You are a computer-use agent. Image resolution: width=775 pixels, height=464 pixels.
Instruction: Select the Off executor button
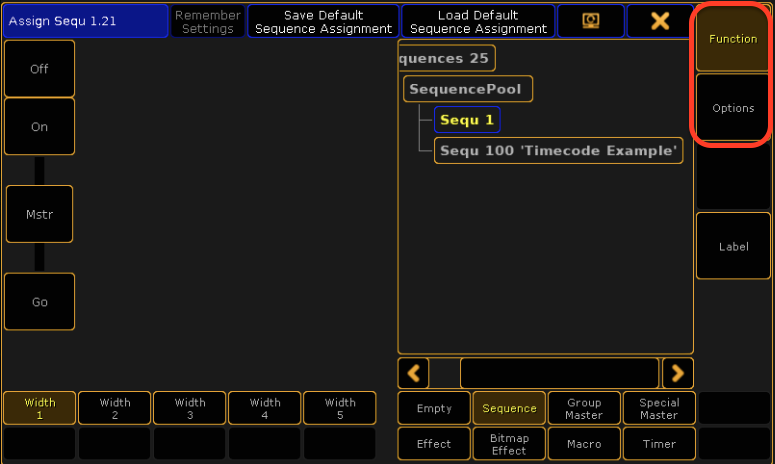pyautogui.click(x=40, y=69)
